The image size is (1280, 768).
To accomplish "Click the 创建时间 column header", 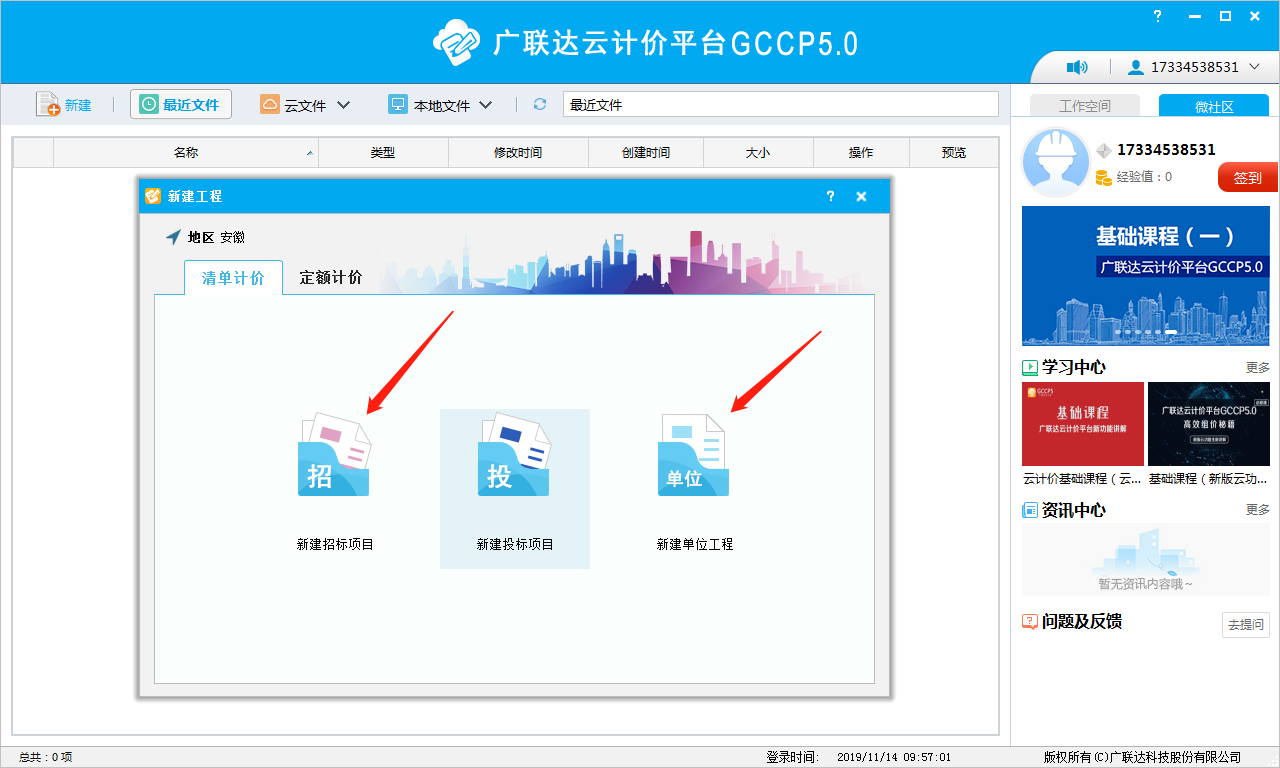I will pyautogui.click(x=646, y=152).
